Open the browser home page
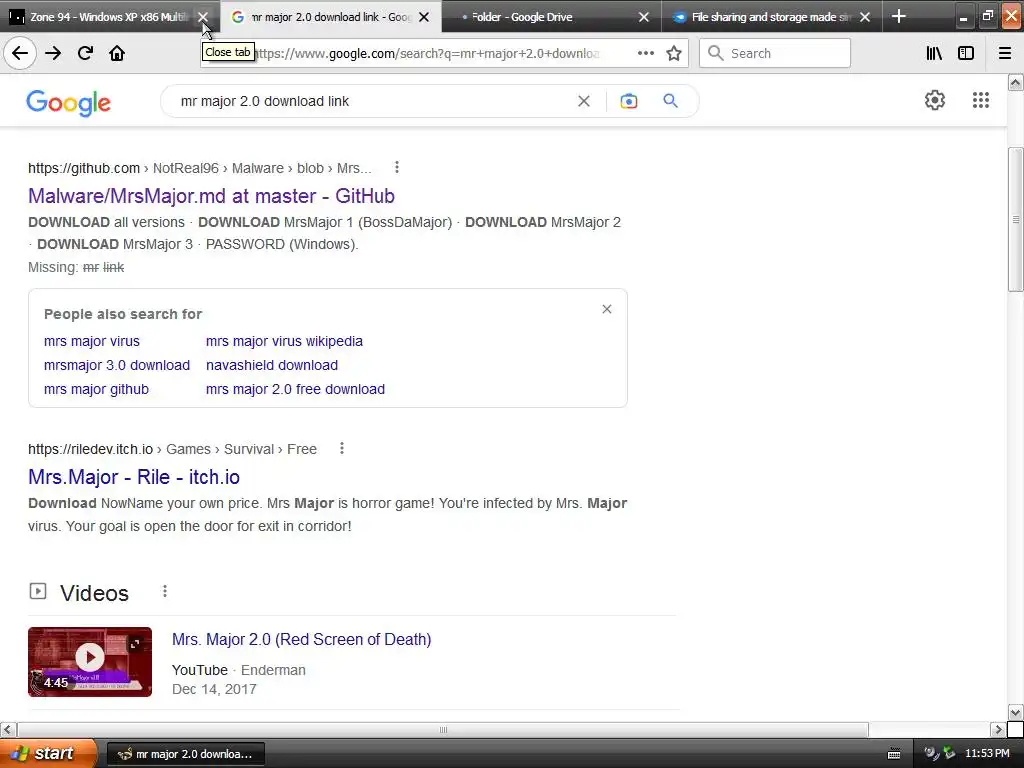 117,53
